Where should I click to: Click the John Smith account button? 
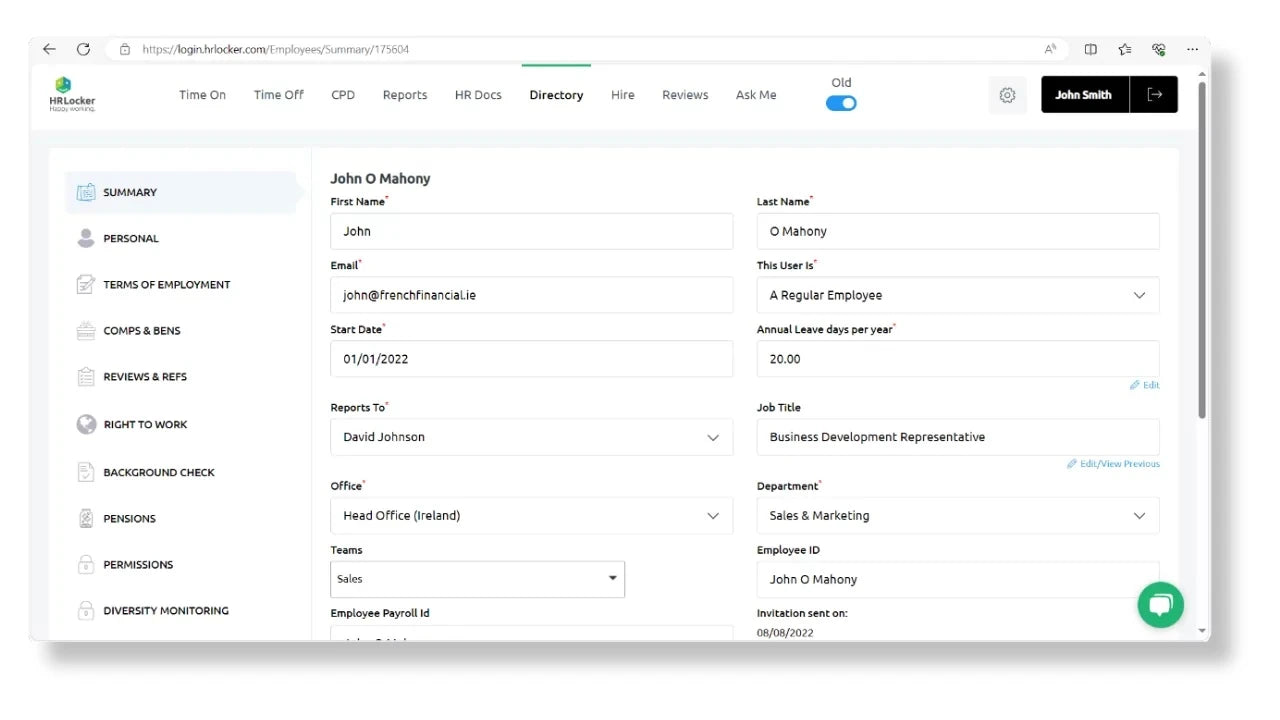point(1084,95)
